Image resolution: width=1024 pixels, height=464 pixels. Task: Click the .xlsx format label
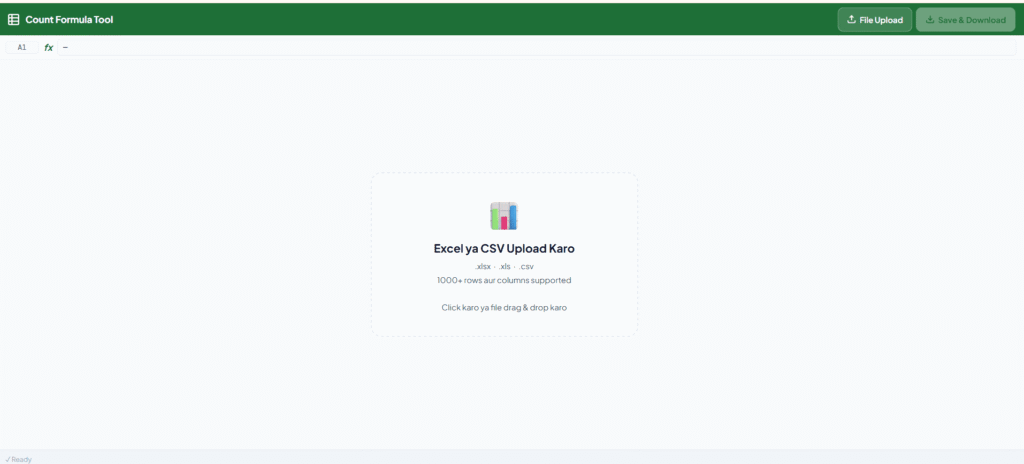(x=483, y=267)
